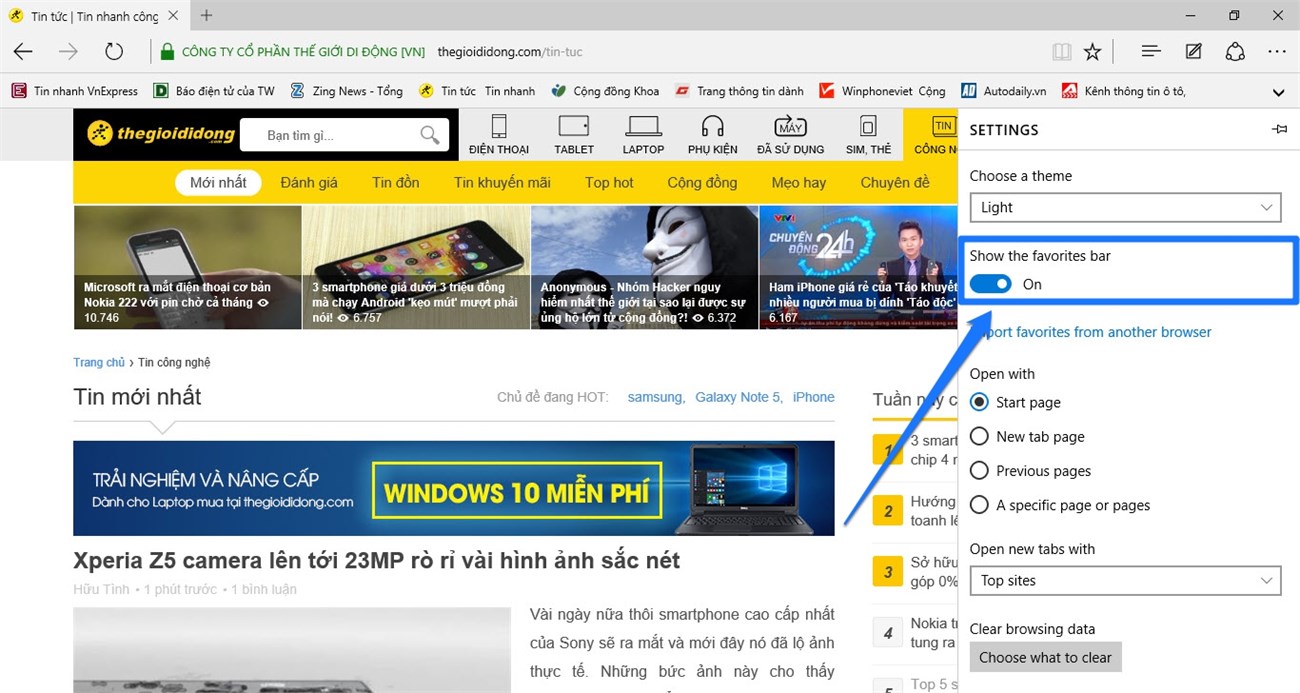
Task: Click the green lock security icon
Action: 166,51
